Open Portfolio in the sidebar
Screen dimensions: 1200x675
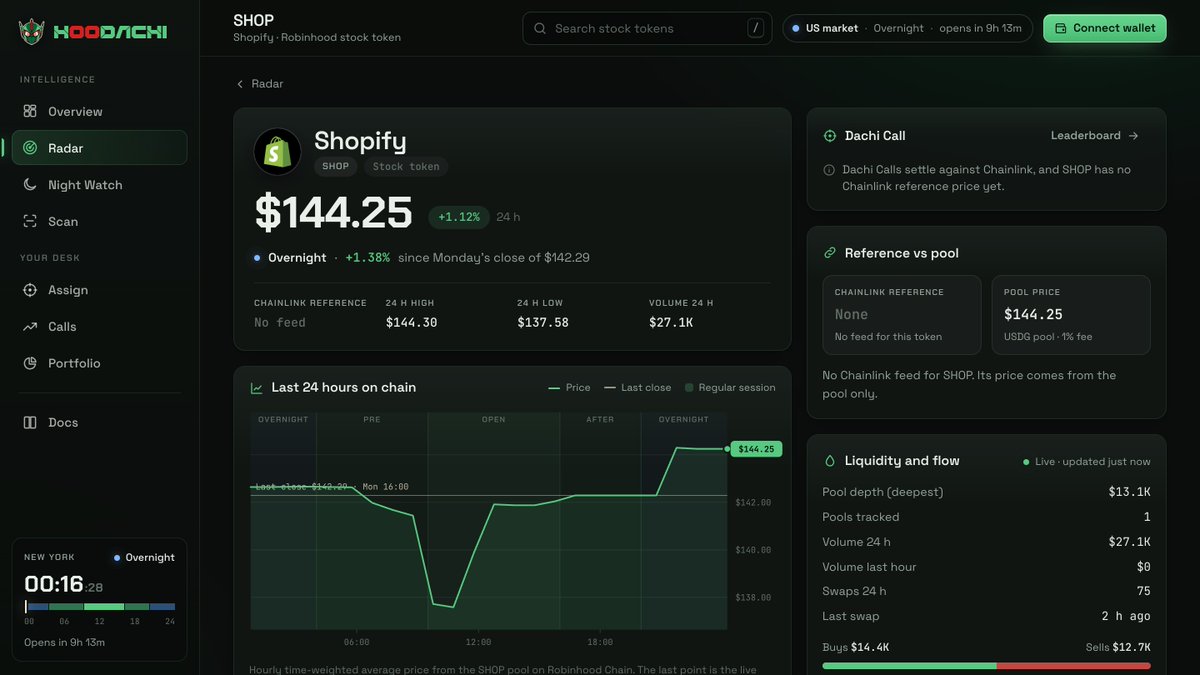99,363
